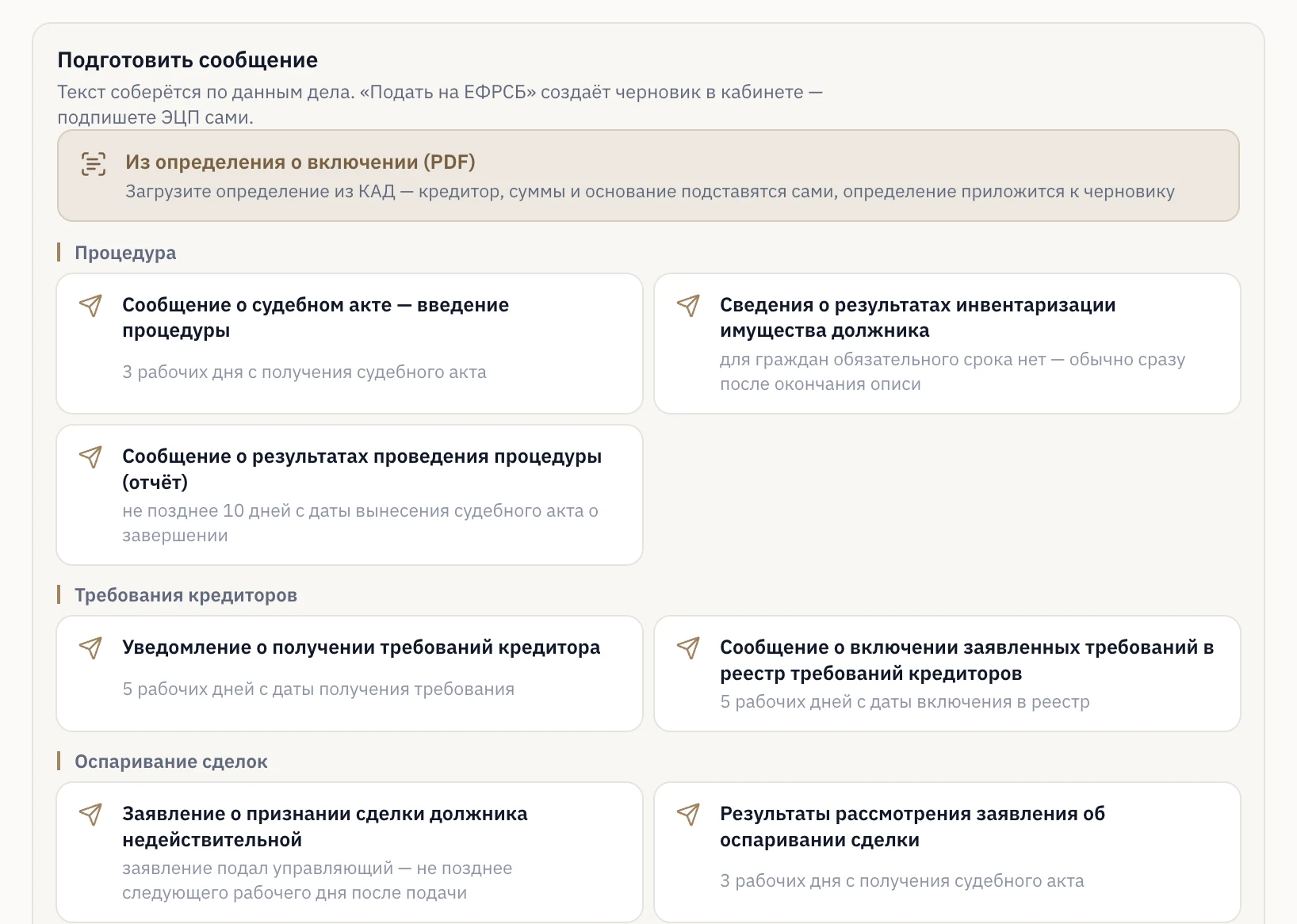The height and width of the screenshot is (924, 1297).
Task: Click paper-plane icon for «признании сделки недействительной» card
Action: coord(91,815)
